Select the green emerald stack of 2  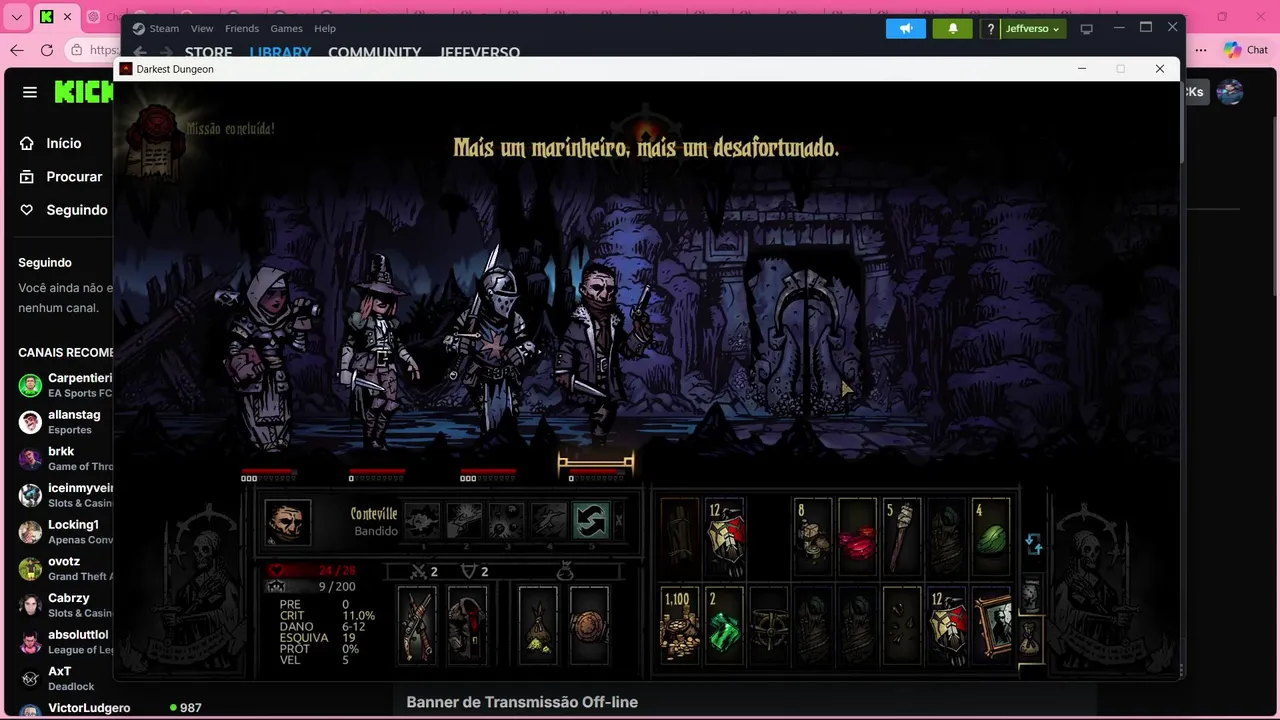coord(724,624)
